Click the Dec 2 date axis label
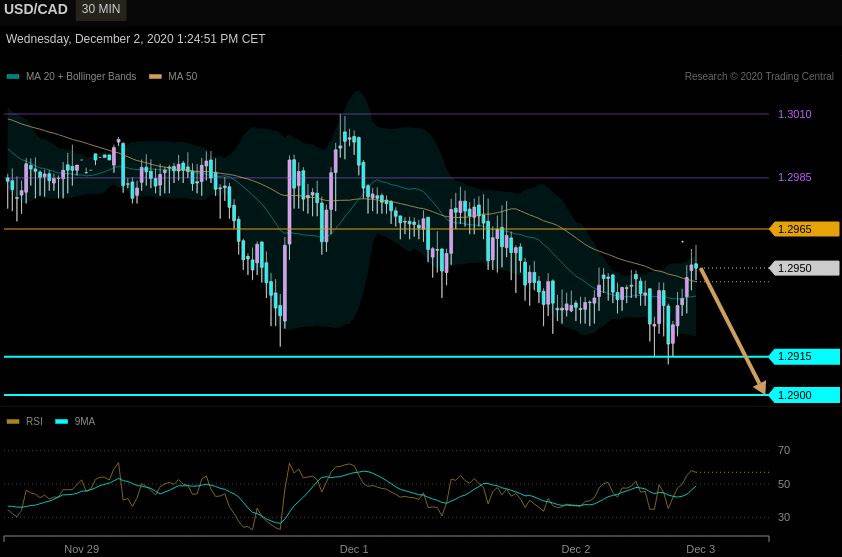 pos(576,549)
